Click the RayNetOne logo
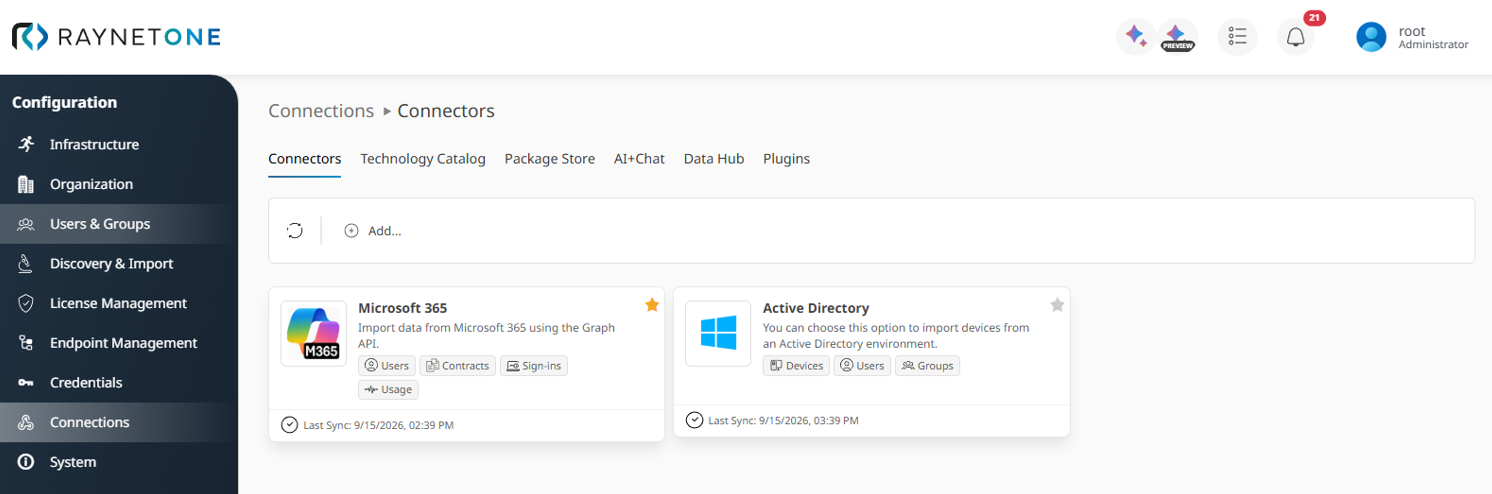The width and height of the screenshot is (1492, 494). 116,37
